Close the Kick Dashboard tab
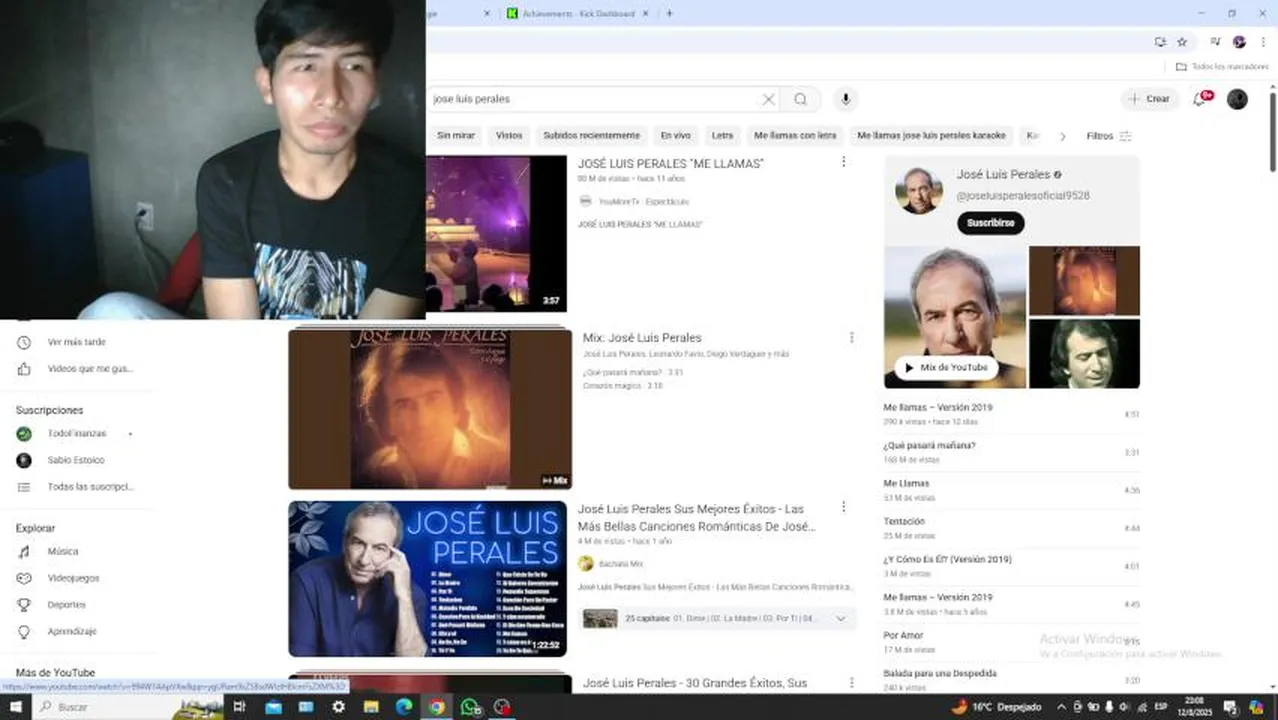 [x=645, y=13]
